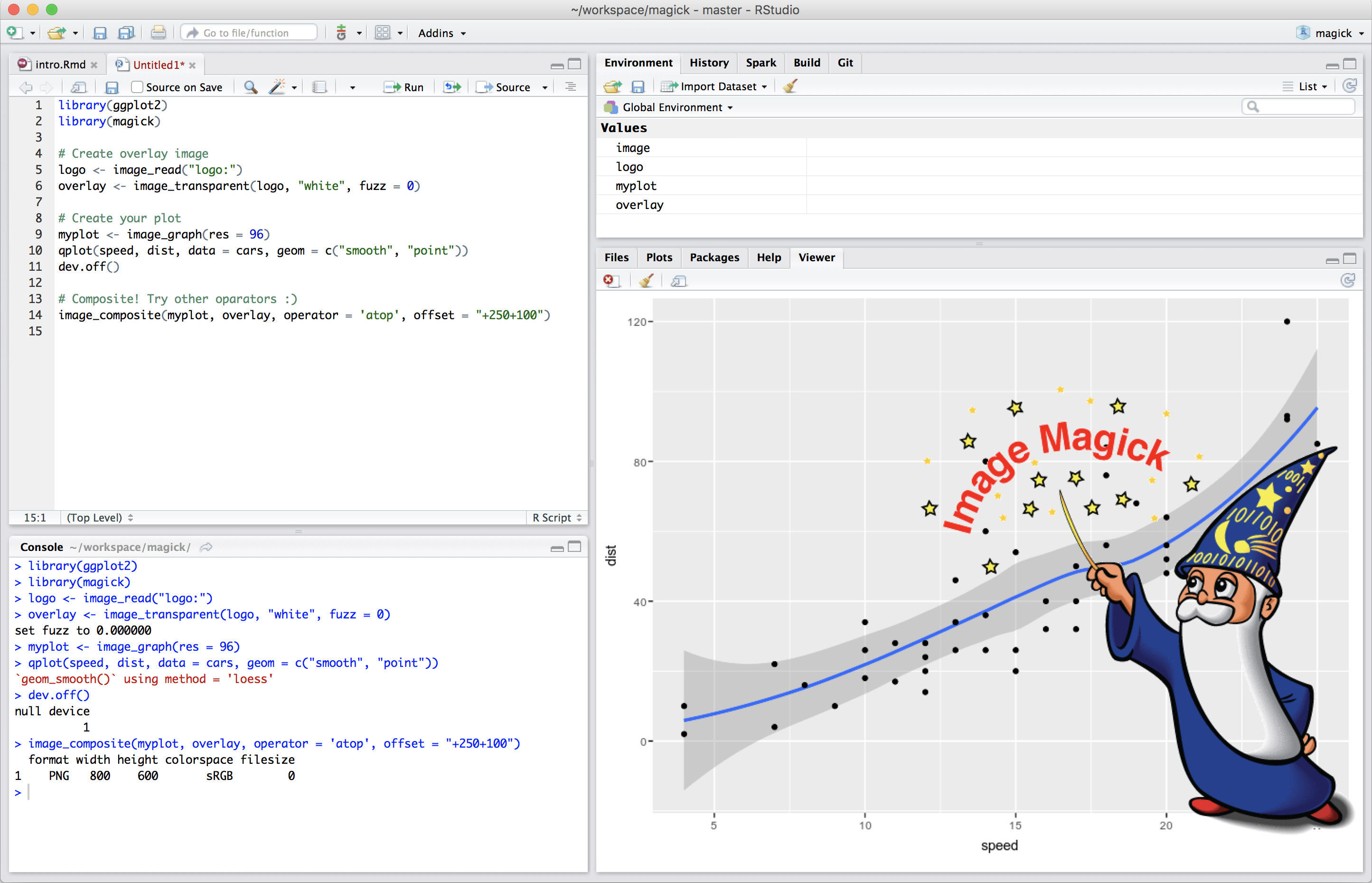Refresh the Viewer pane
This screenshot has height=883, width=1372.
click(x=1348, y=280)
